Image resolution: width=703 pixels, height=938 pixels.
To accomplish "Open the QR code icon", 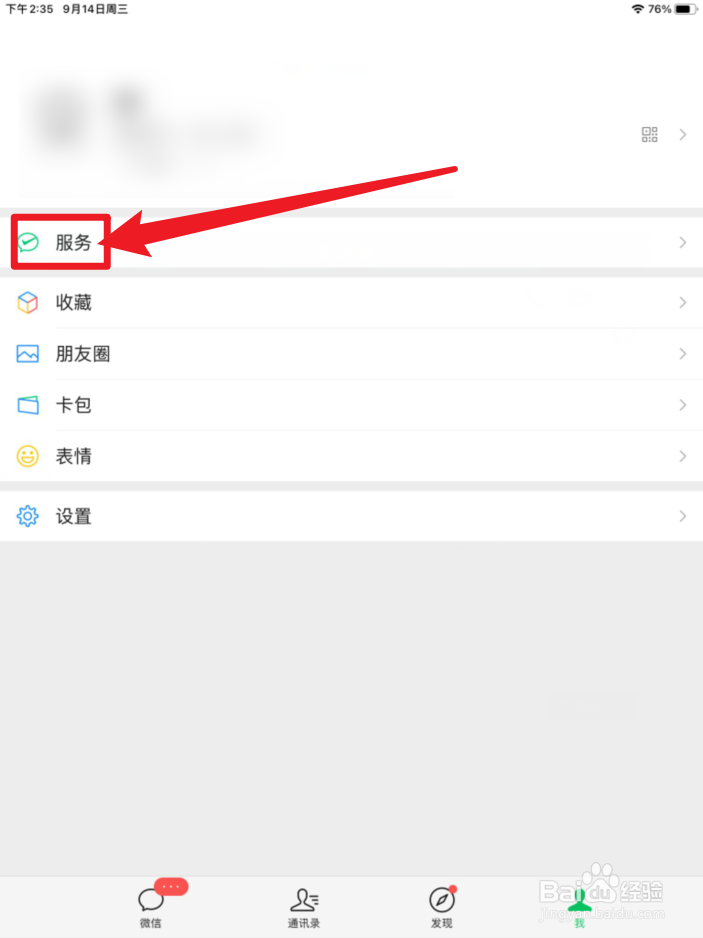I will pos(649,134).
